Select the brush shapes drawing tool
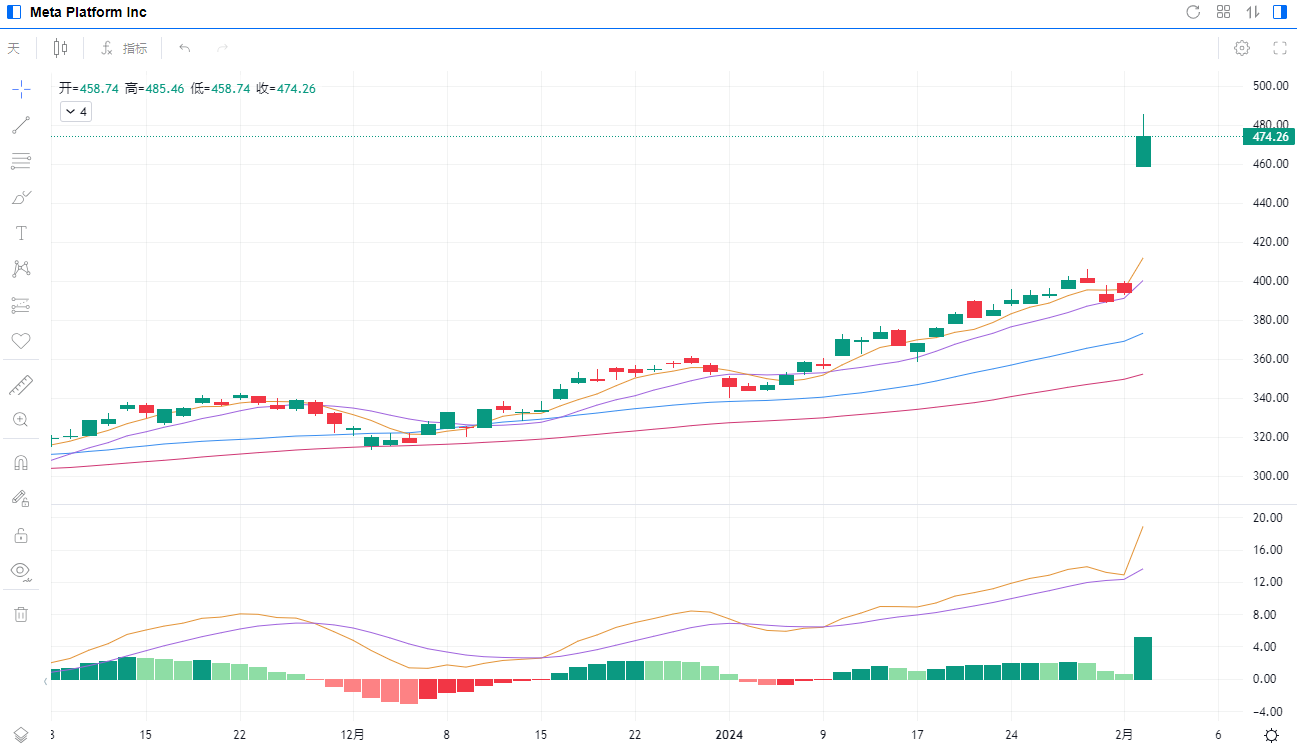Image resolution: width=1297 pixels, height=746 pixels. (21, 197)
